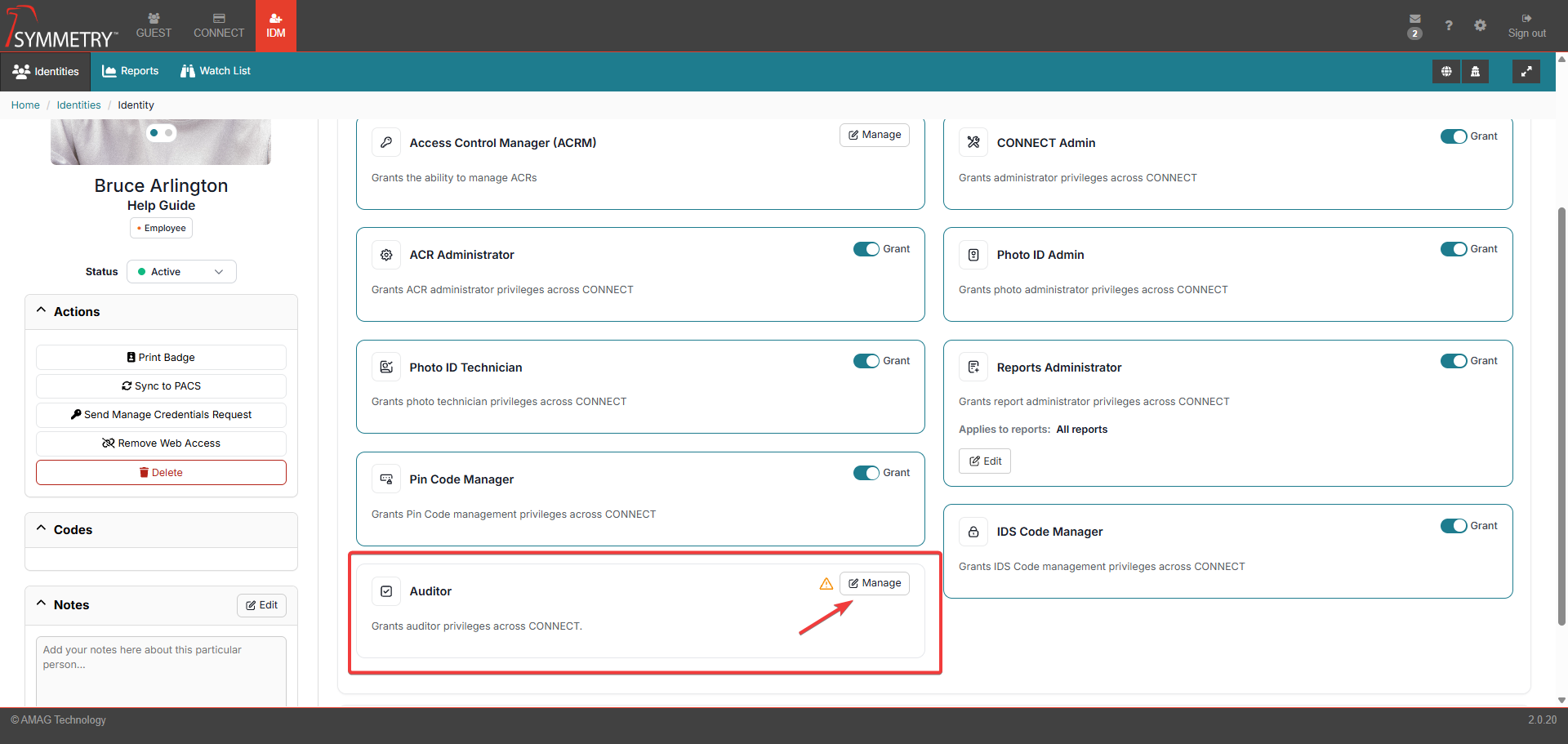Collapse the Actions panel
Screen dimensions: 1568x744
tap(42, 311)
